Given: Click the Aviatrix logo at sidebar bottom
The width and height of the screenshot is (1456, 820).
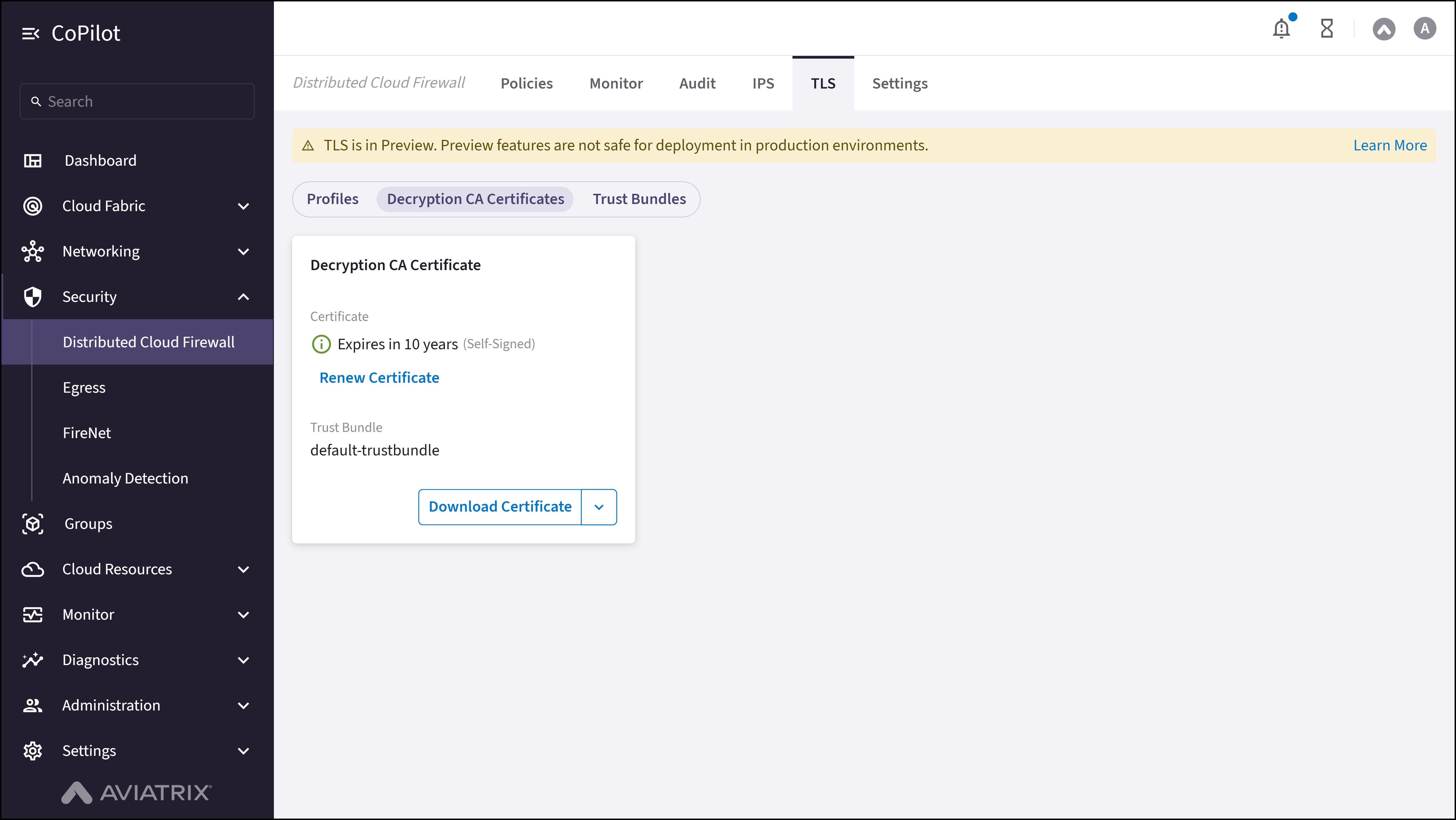Looking at the screenshot, I should pyautogui.click(x=136, y=792).
